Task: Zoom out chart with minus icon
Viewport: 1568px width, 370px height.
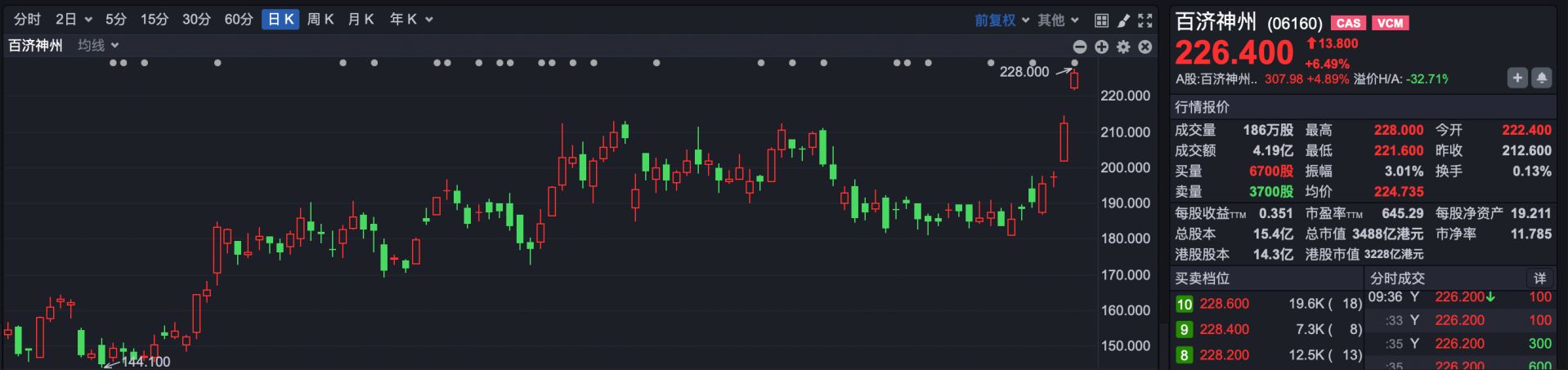Action: click(x=1080, y=47)
